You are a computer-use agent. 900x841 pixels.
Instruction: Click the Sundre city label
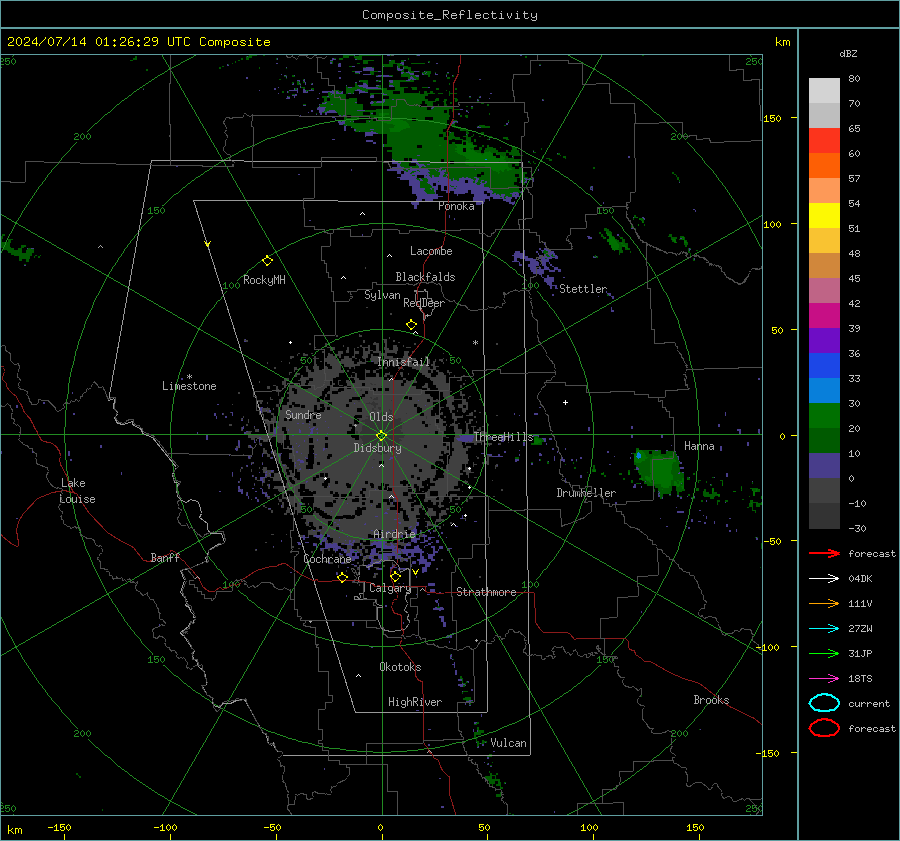pyautogui.click(x=303, y=414)
